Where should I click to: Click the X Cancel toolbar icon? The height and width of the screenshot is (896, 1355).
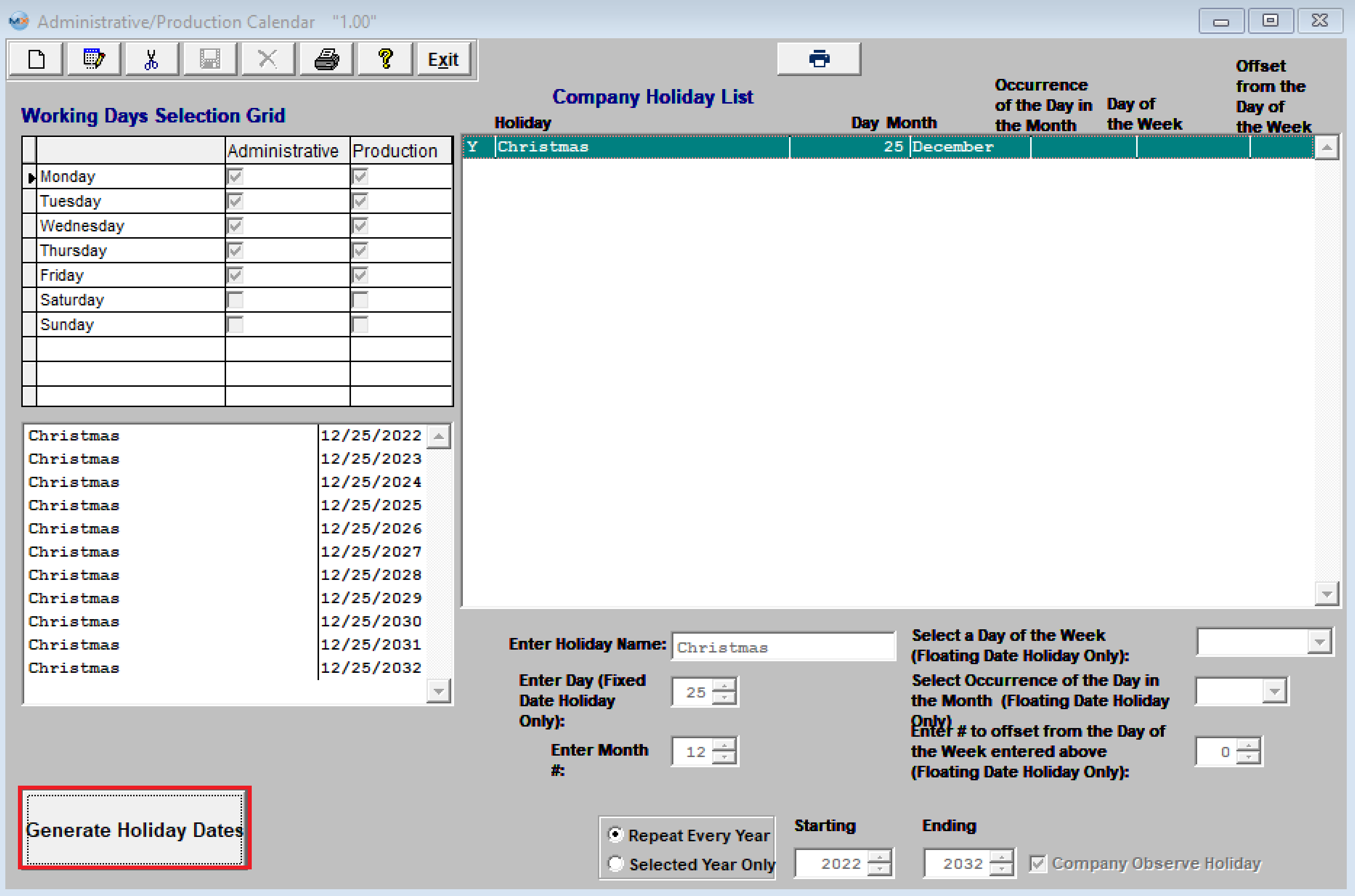coord(267,59)
